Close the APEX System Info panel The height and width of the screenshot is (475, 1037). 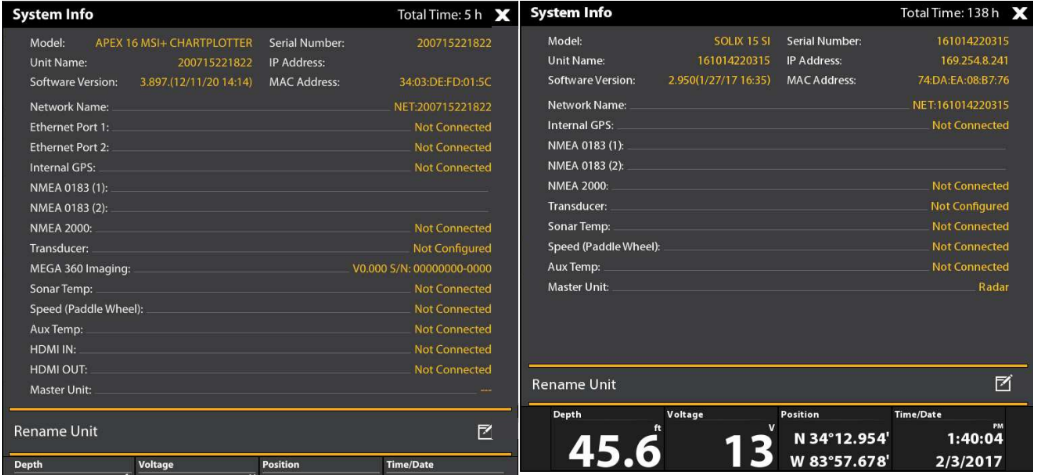click(x=503, y=15)
